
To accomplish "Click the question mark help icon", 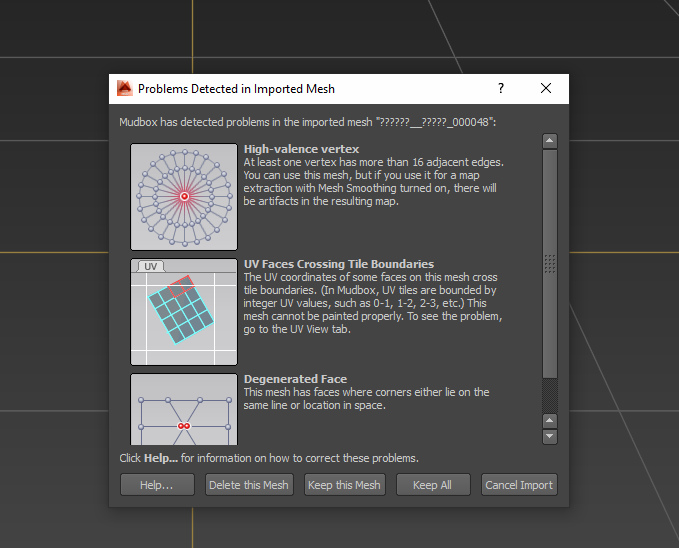I will click(x=501, y=88).
